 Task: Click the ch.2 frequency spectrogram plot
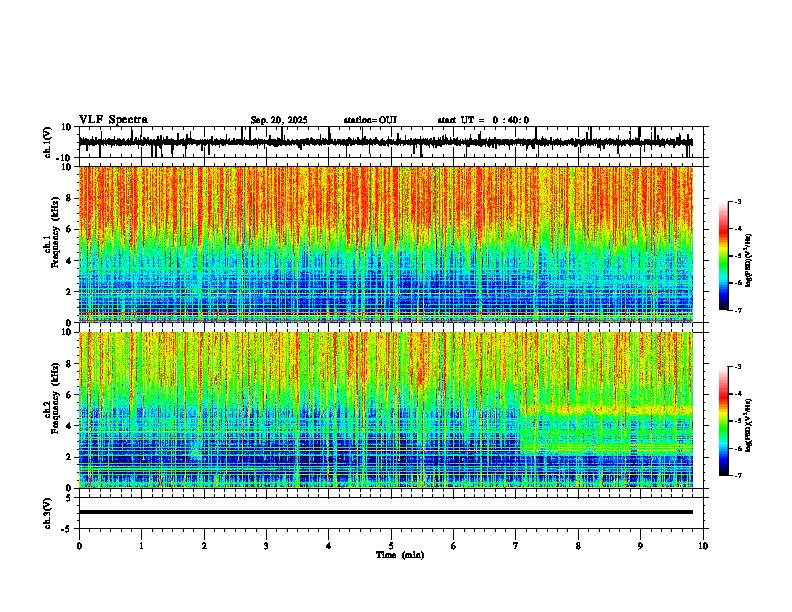[386, 410]
